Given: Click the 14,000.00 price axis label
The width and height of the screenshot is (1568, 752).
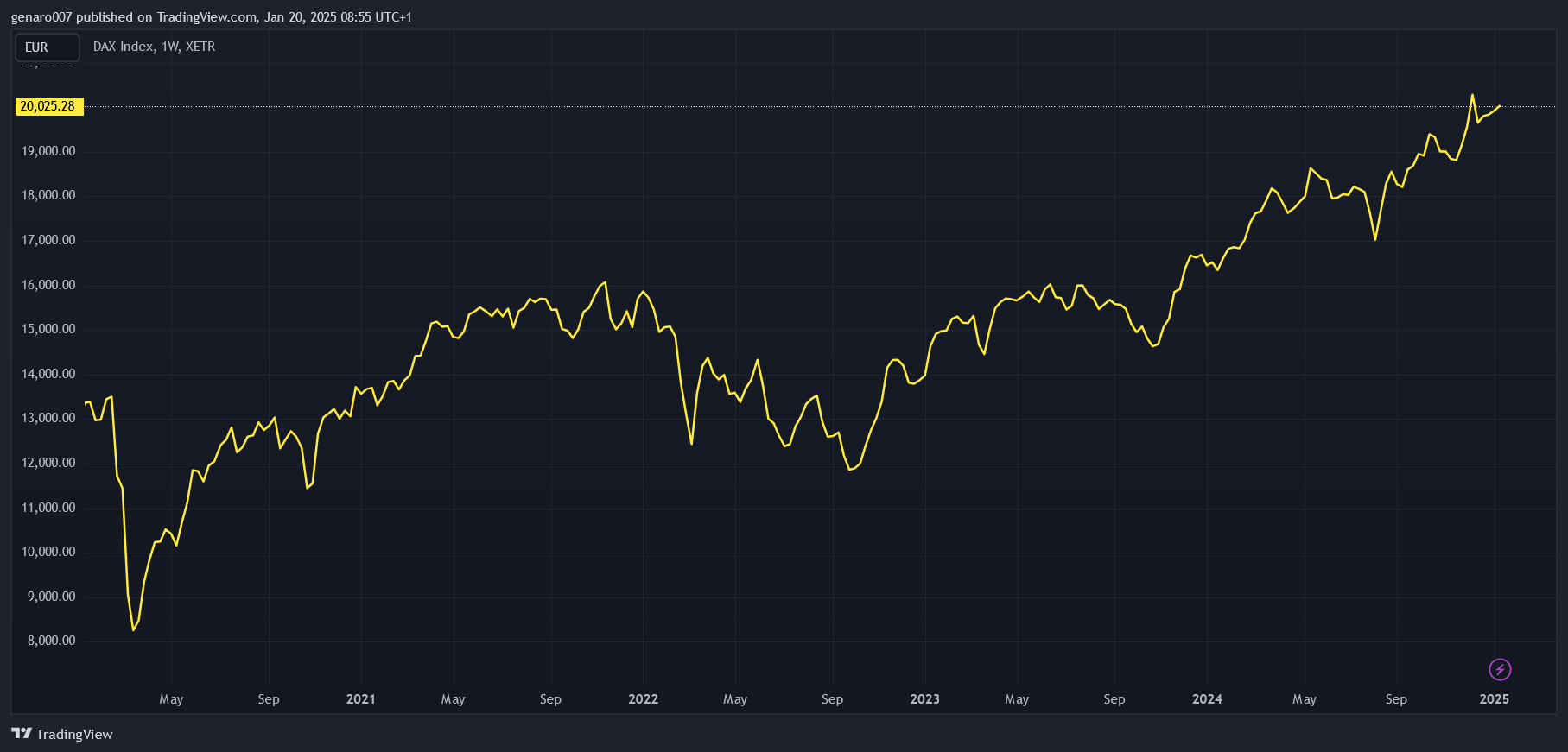Looking at the screenshot, I should pos(48,374).
